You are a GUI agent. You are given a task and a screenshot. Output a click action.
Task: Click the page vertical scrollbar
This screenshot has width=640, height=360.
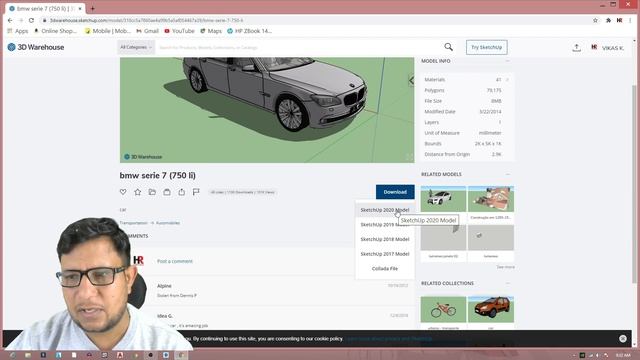634,184
